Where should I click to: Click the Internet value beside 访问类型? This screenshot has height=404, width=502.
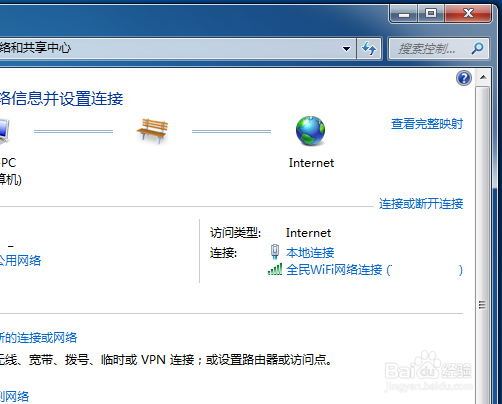(x=308, y=233)
